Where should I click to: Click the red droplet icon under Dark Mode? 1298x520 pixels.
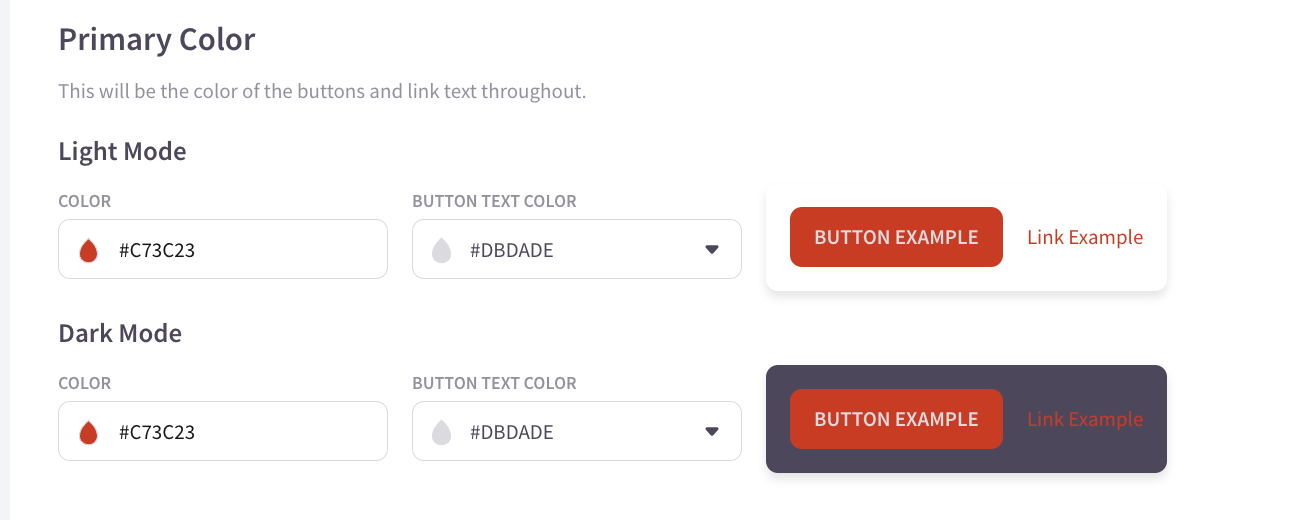(x=88, y=432)
